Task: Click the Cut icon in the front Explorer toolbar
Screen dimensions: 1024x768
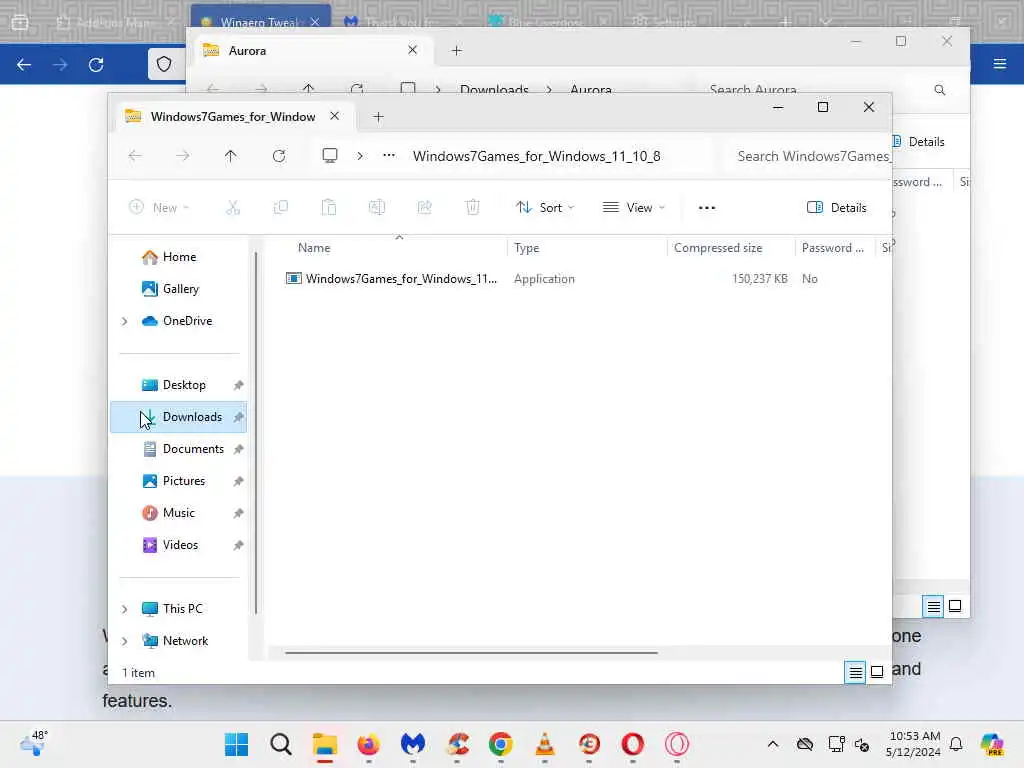Action: pyautogui.click(x=232, y=208)
